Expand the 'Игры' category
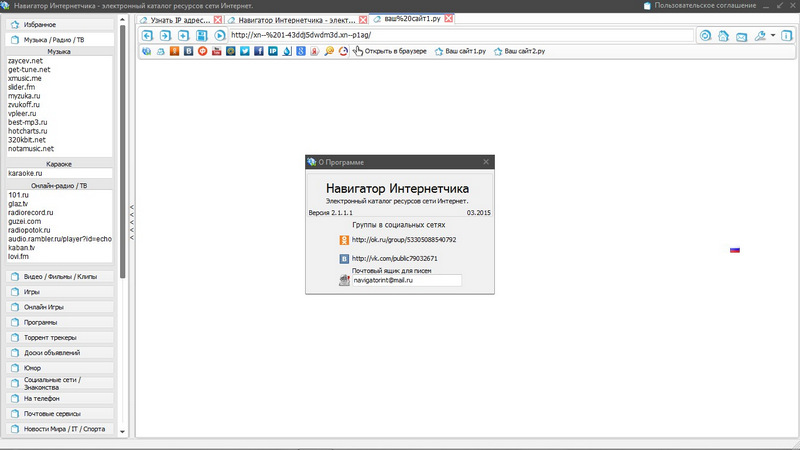Image resolution: width=800 pixels, height=450 pixels. (x=60, y=292)
